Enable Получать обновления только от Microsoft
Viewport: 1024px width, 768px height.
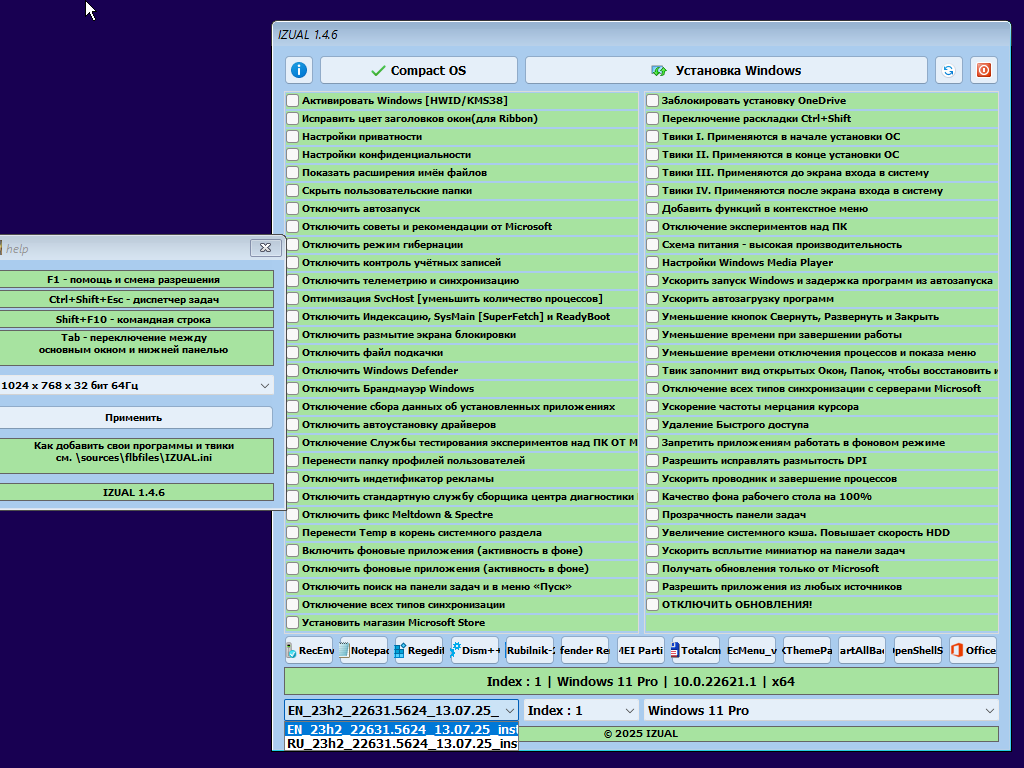coord(652,569)
